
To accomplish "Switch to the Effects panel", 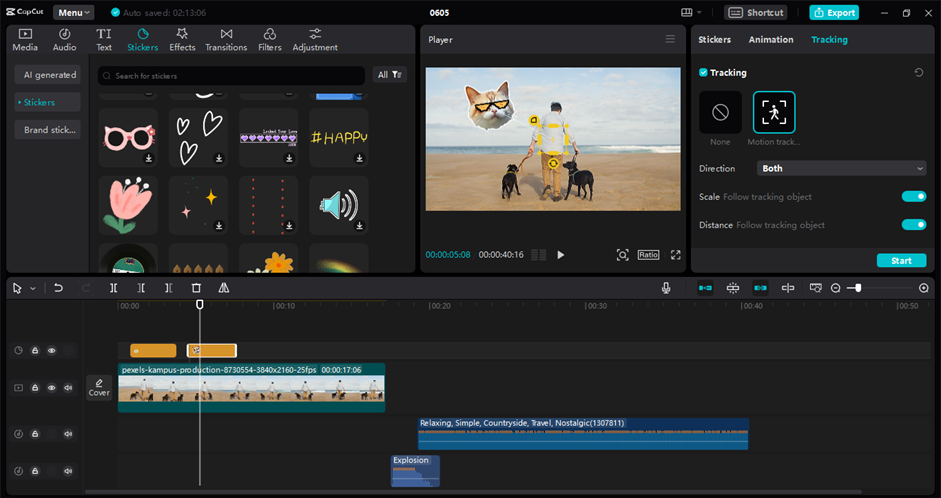I will (182, 40).
